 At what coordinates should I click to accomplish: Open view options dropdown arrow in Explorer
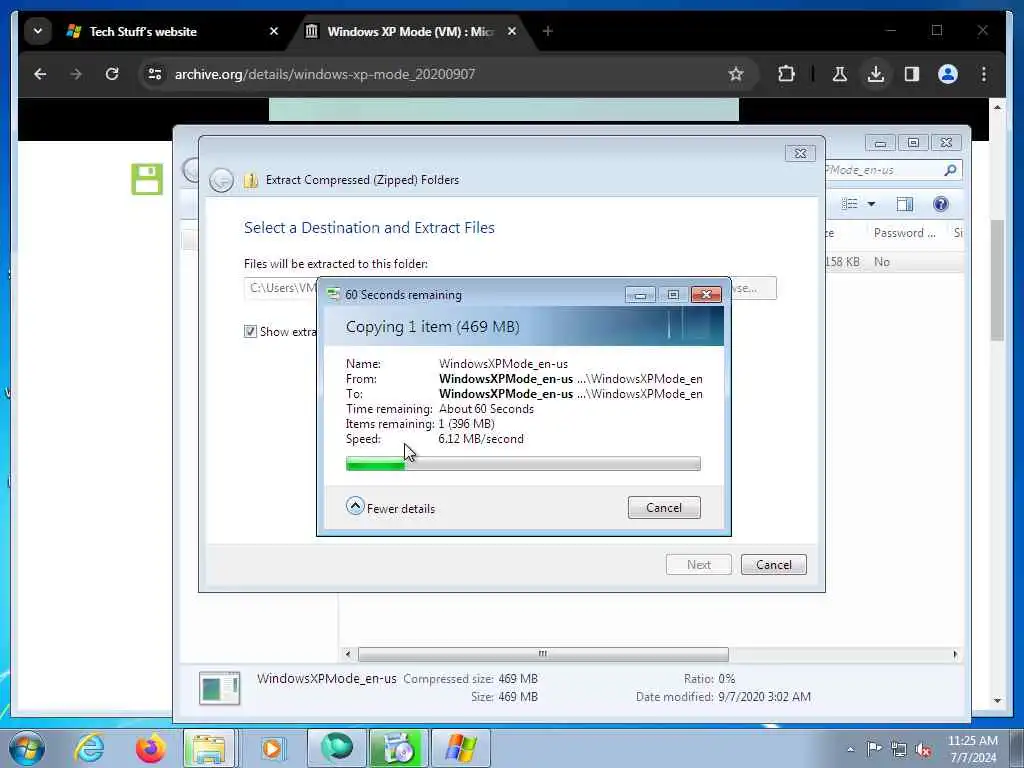tap(871, 204)
